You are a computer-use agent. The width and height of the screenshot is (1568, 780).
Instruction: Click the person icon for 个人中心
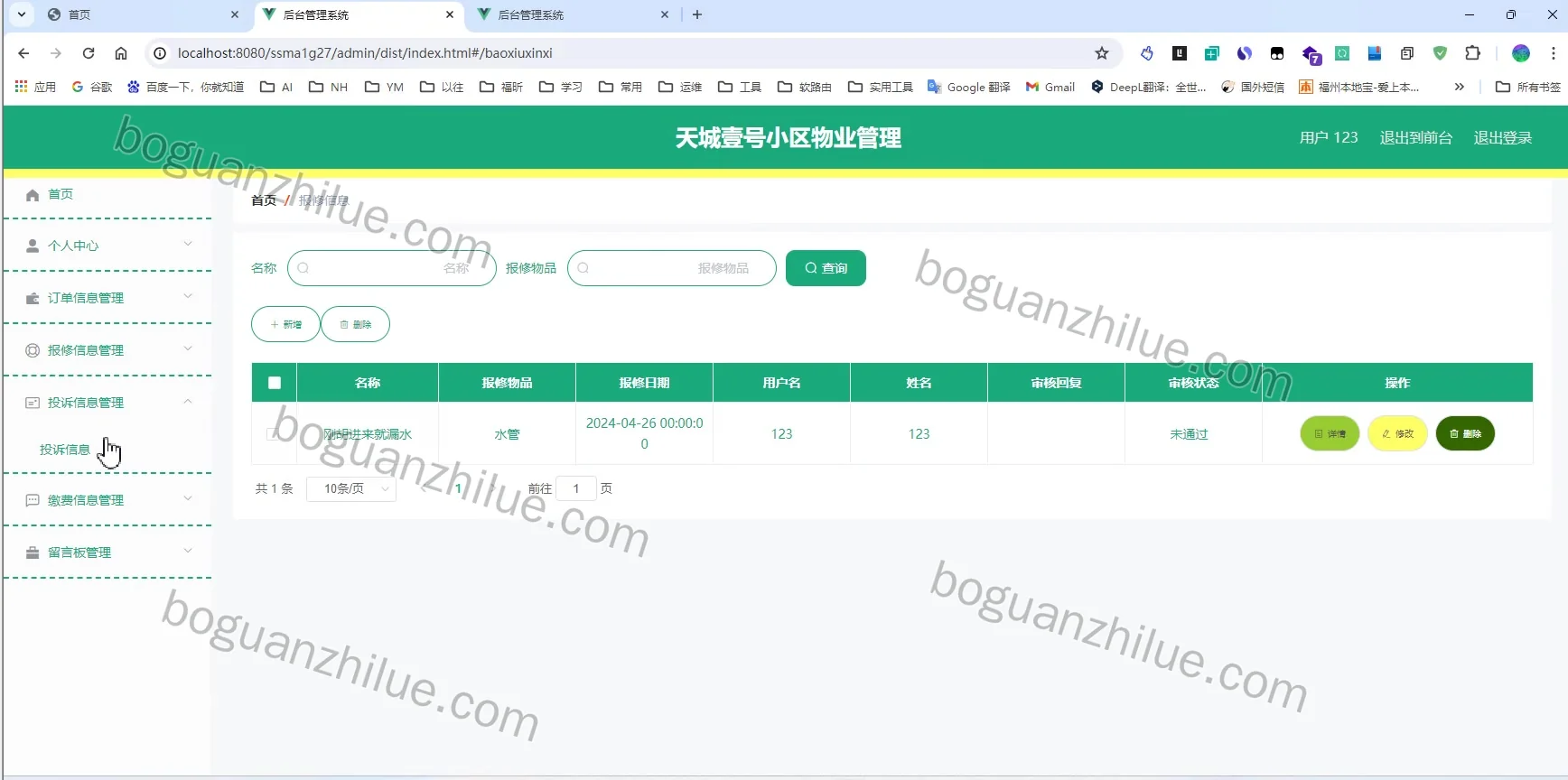point(33,246)
